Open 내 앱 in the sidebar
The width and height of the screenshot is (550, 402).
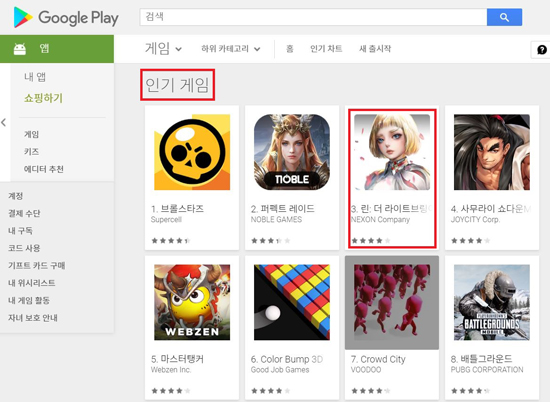tap(35, 76)
